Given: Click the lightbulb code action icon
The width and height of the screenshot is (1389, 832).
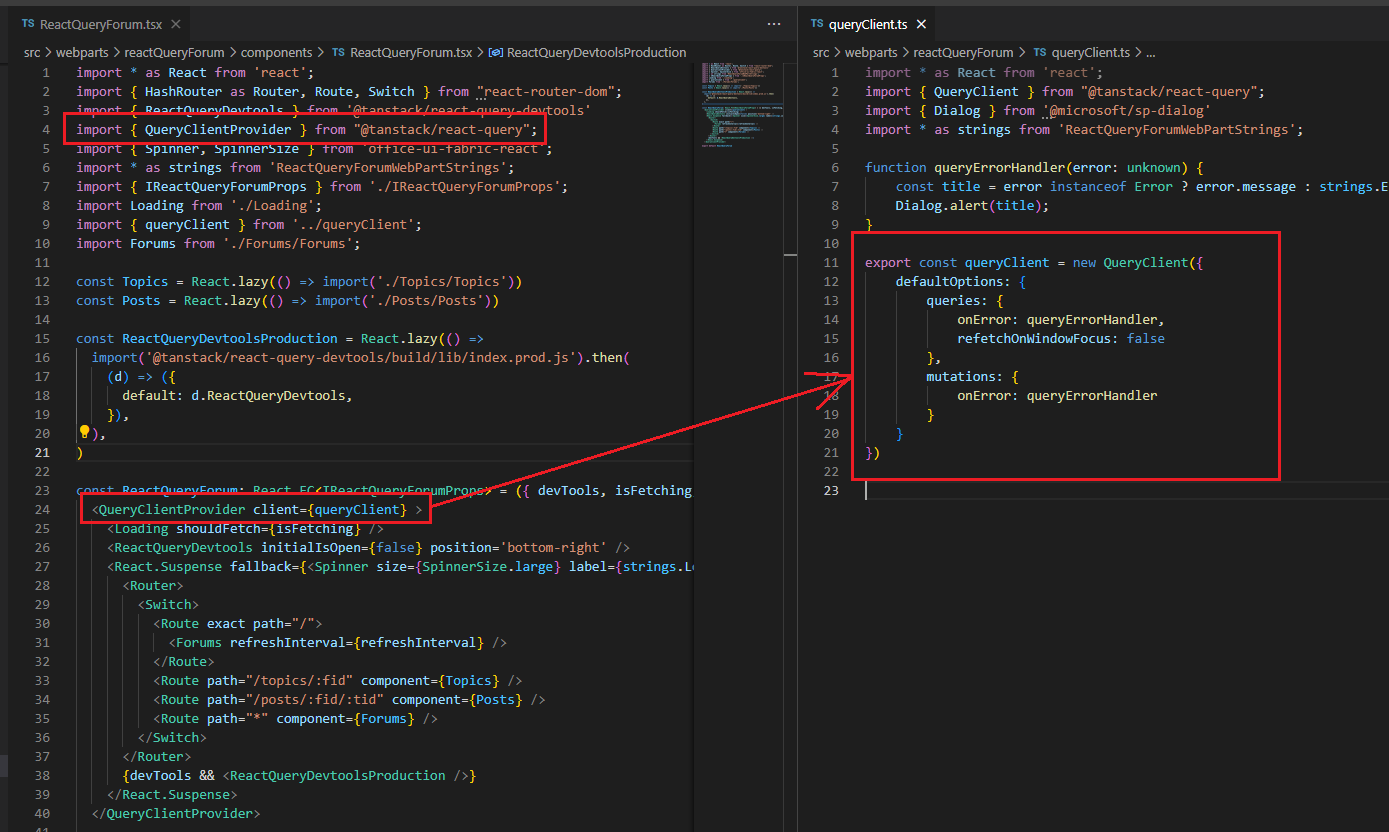Looking at the screenshot, I should point(85,433).
